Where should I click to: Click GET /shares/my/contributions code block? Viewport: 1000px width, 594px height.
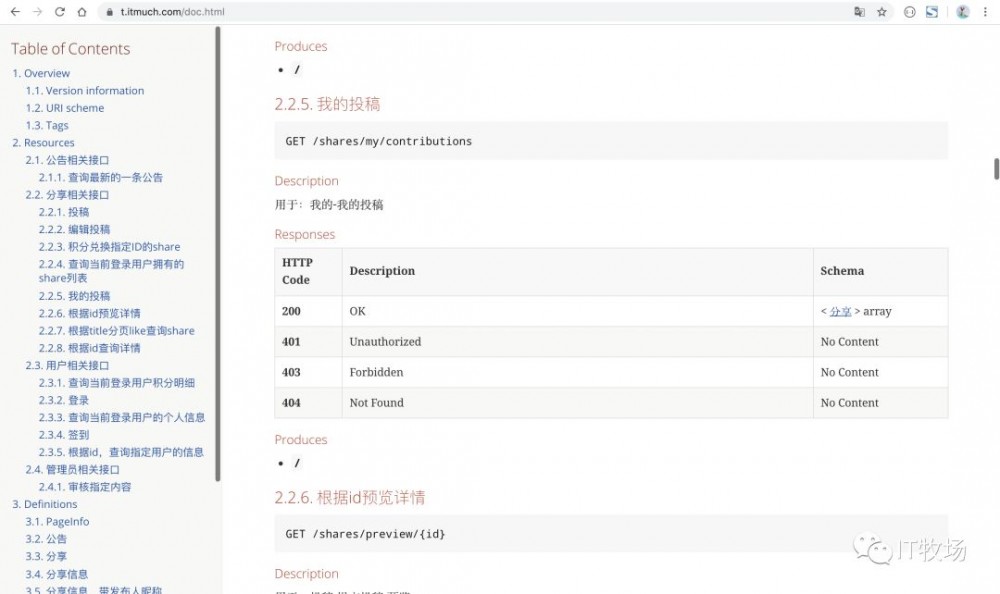[611, 141]
